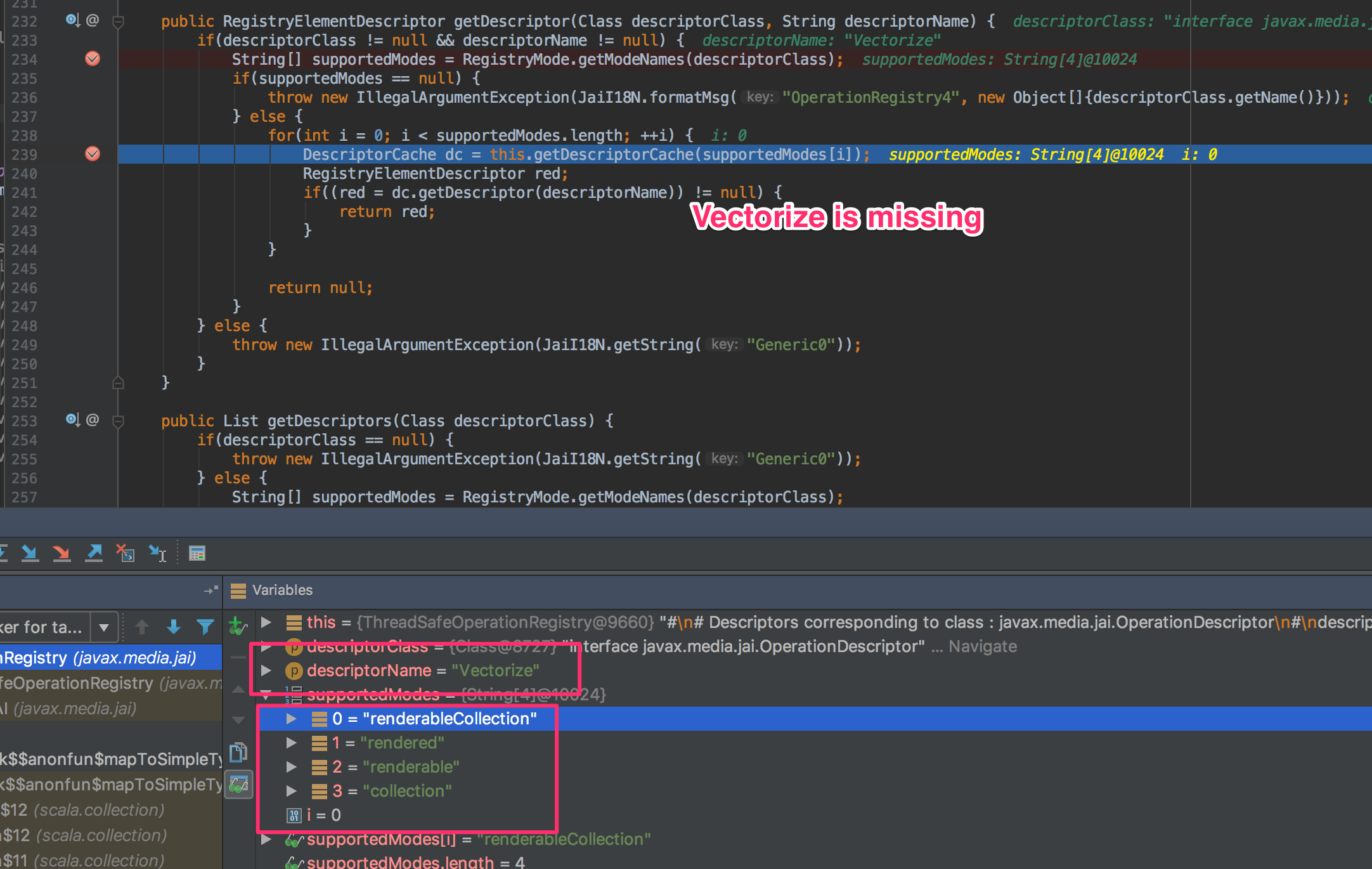Go to the previous frame with up arrow
The image size is (1372, 869).
tap(142, 627)
